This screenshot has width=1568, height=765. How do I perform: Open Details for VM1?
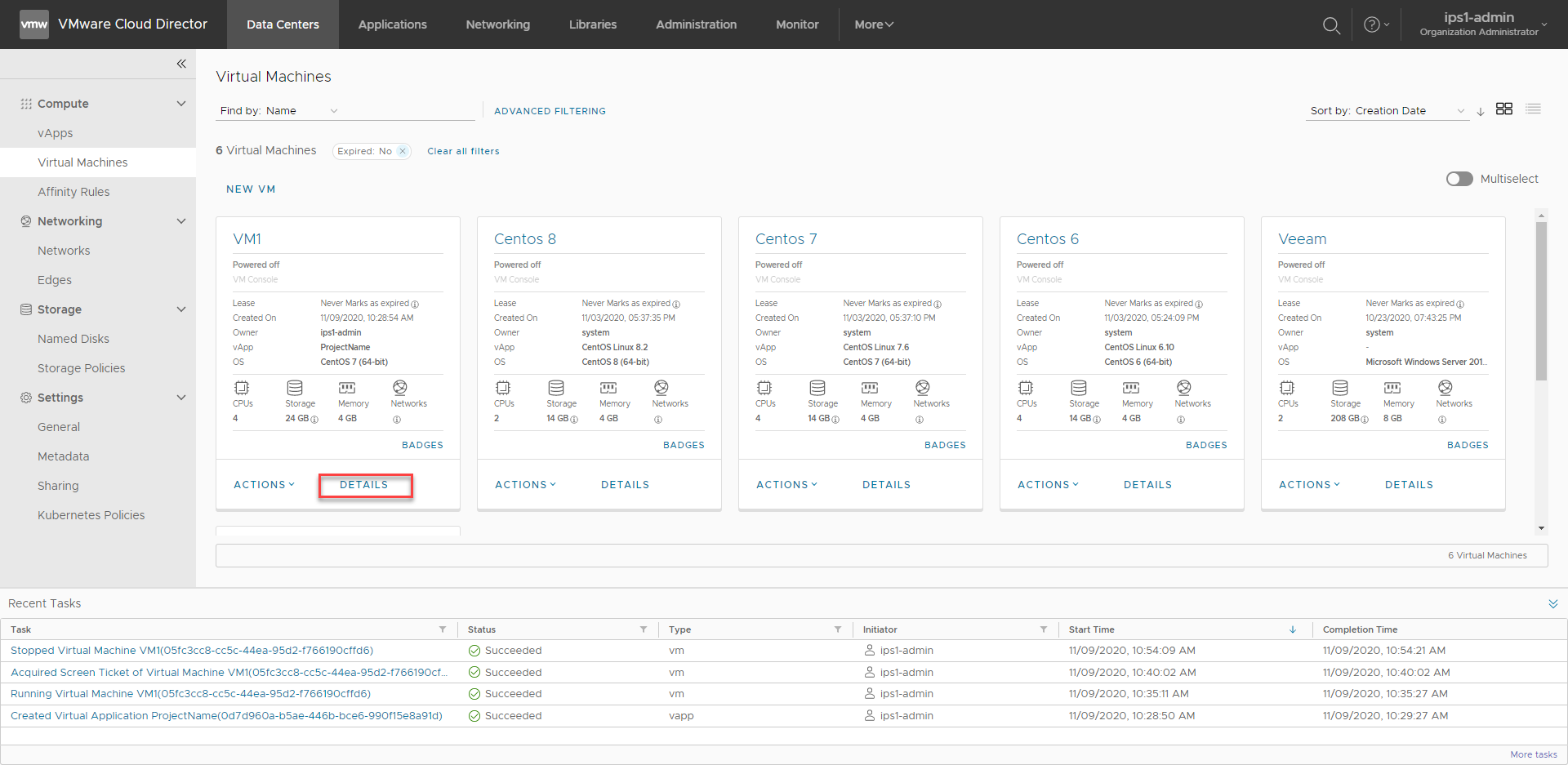364,485
